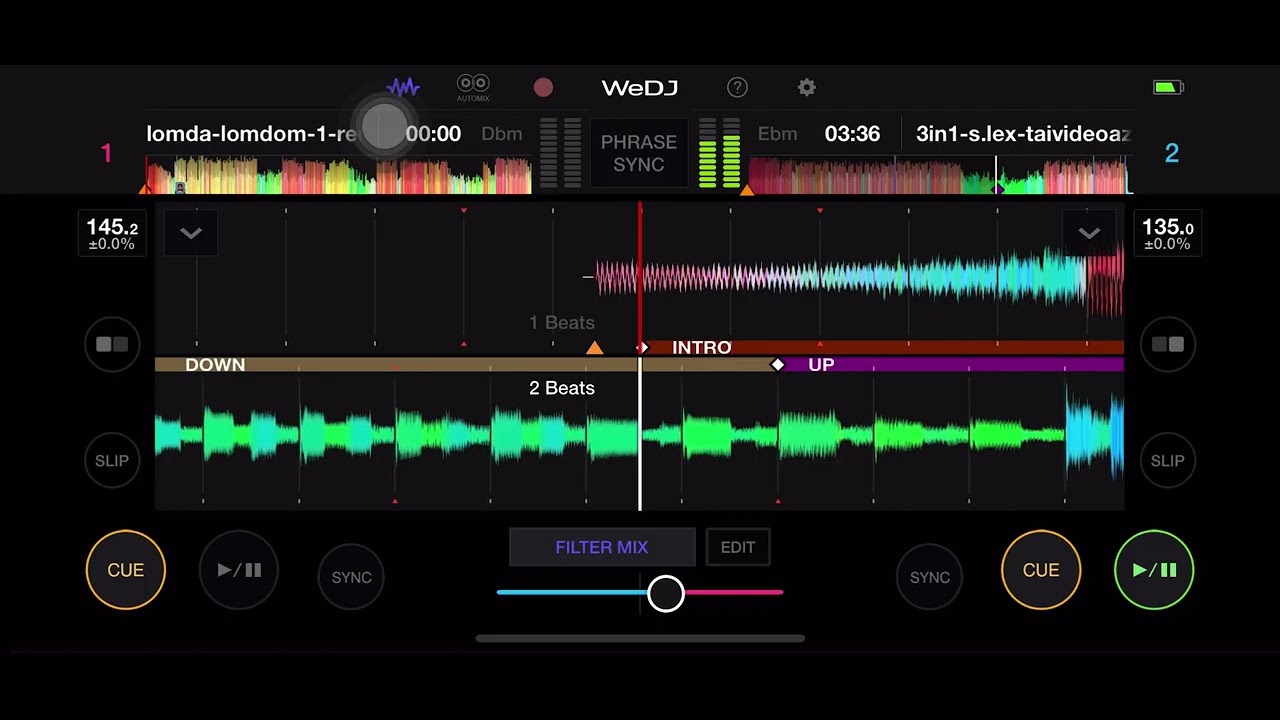Click deck 1 track overview waveform
Viewport: 1280px width, 720px height.
[x=338, y=175]
